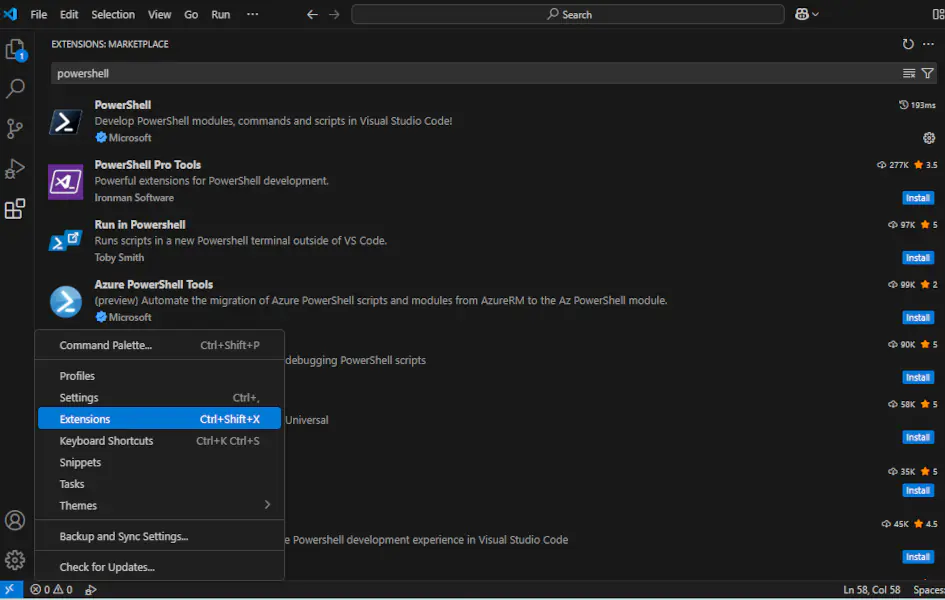
Task: Install the extension with 90K downloads
Action: point(918,378)
